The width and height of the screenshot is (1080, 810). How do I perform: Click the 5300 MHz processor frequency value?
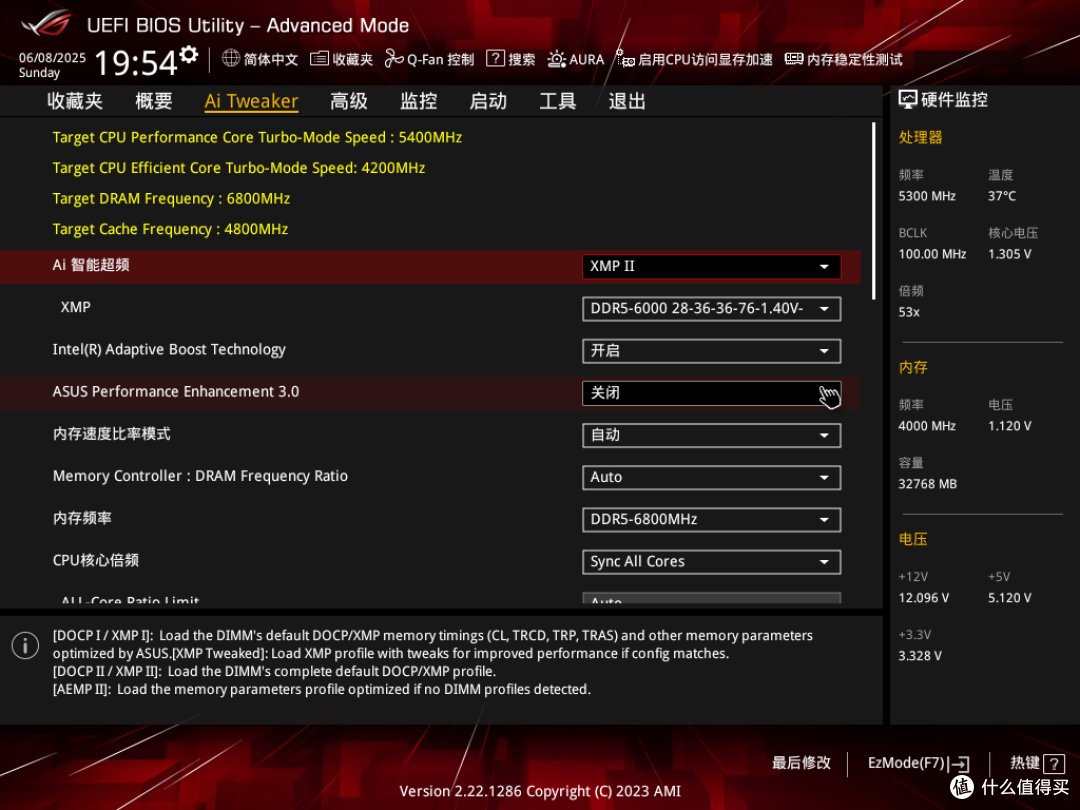[926, 196]
